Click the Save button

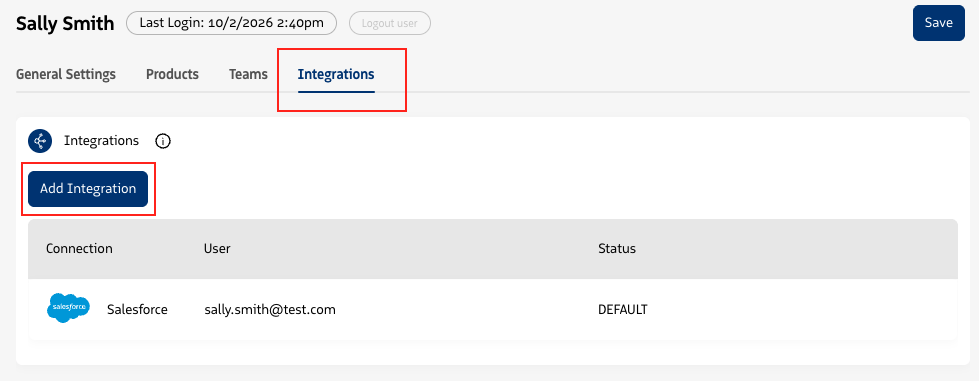[938, 23]
